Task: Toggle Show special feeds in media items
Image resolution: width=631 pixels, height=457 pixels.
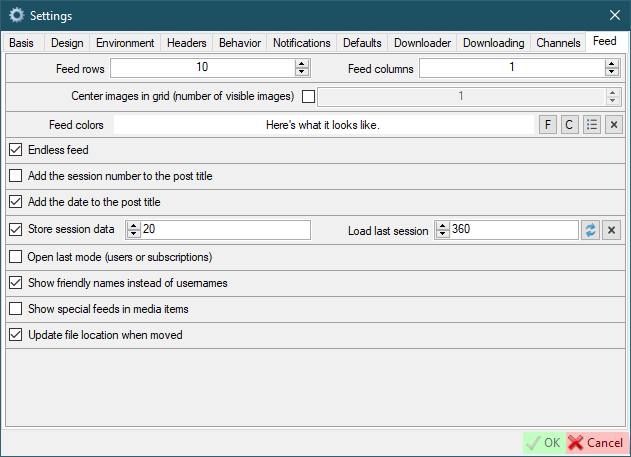Action: tap(15, 309)
